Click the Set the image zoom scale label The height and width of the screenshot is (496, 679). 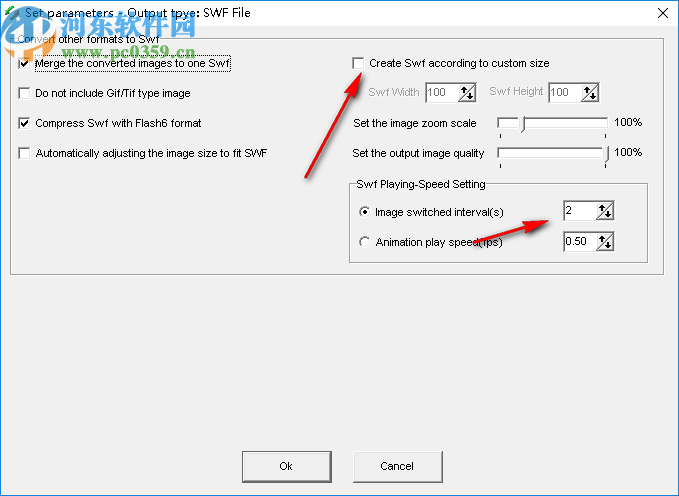coord(414,123)
